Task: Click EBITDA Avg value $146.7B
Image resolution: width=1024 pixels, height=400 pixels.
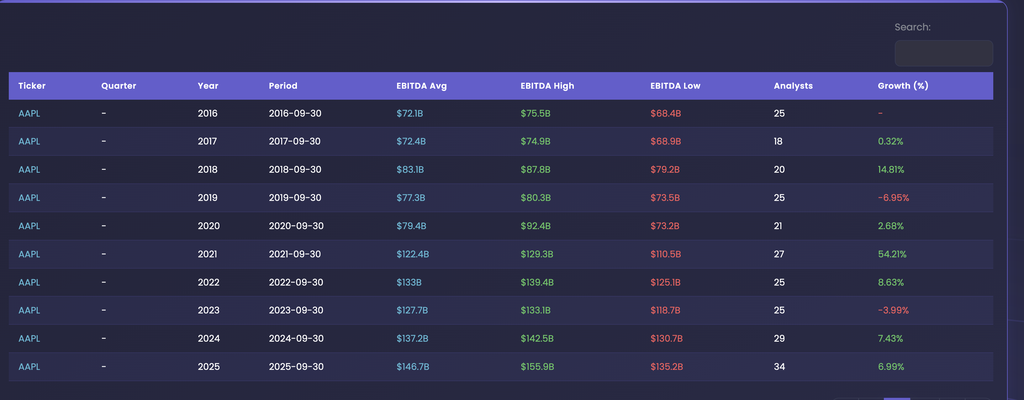Action: (413, 367)
